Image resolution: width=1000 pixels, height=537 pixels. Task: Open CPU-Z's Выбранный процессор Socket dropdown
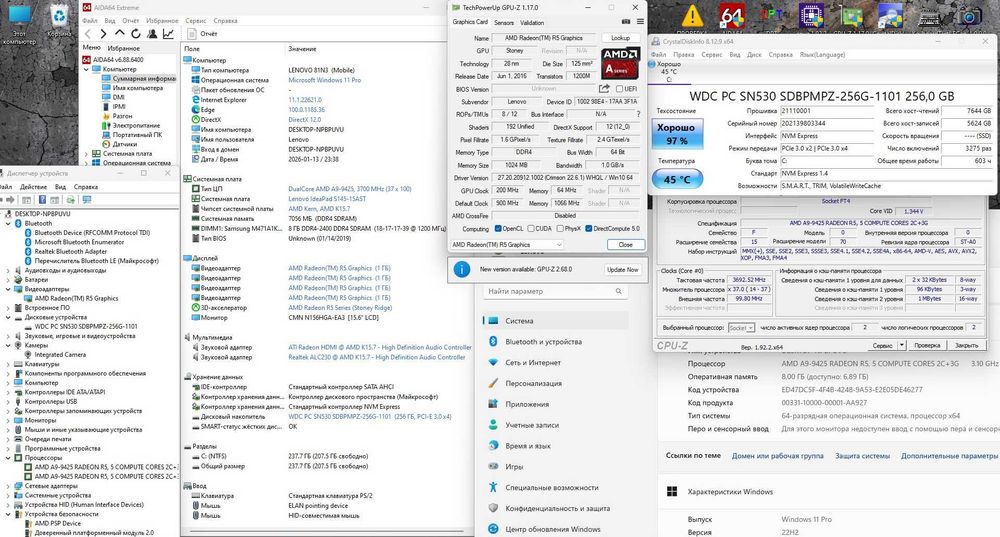coord(741,327)
